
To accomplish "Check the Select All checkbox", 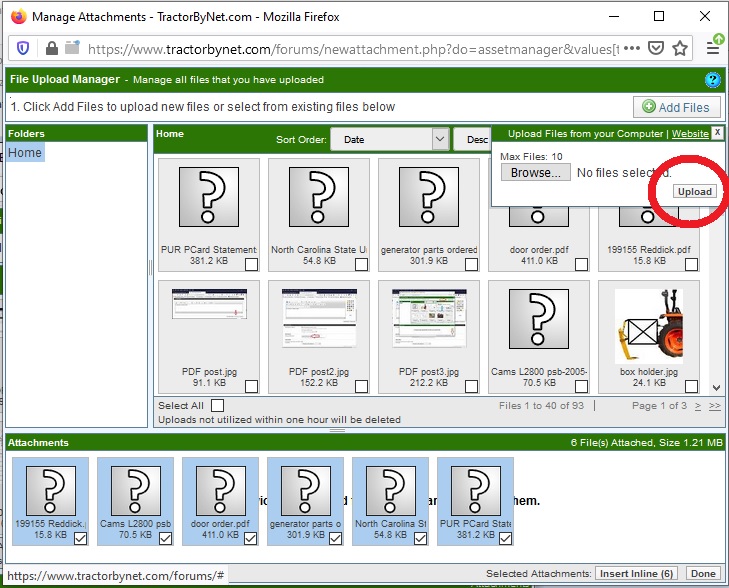I will pos(218,405).
